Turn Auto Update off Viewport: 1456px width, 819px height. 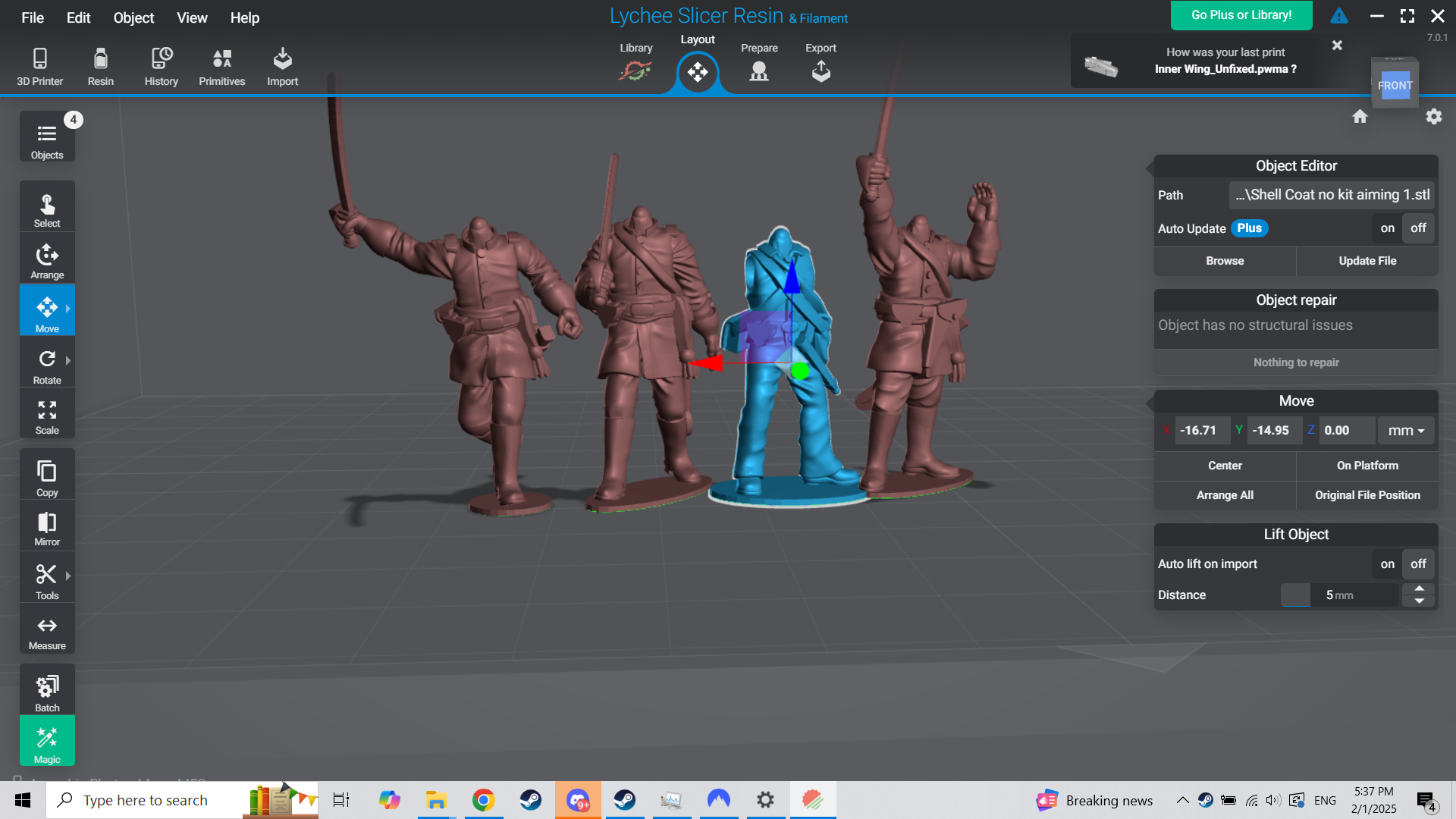pyautogui.click(x=1417, y=227)
